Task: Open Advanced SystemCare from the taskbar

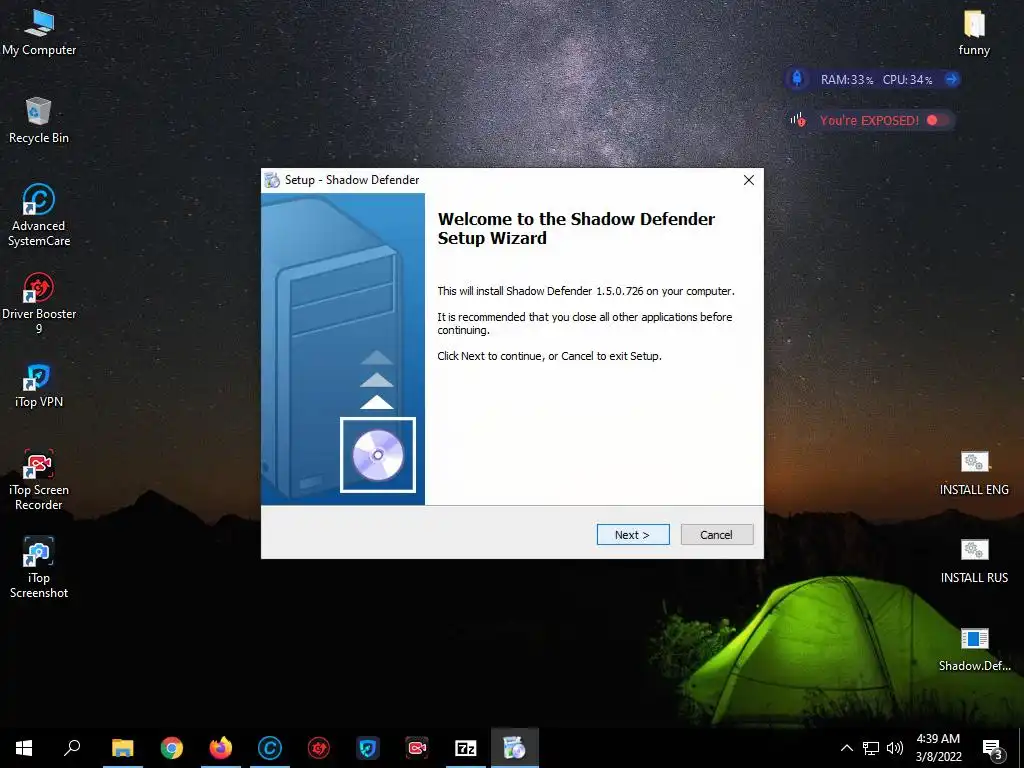Action: tap(270, 748)
